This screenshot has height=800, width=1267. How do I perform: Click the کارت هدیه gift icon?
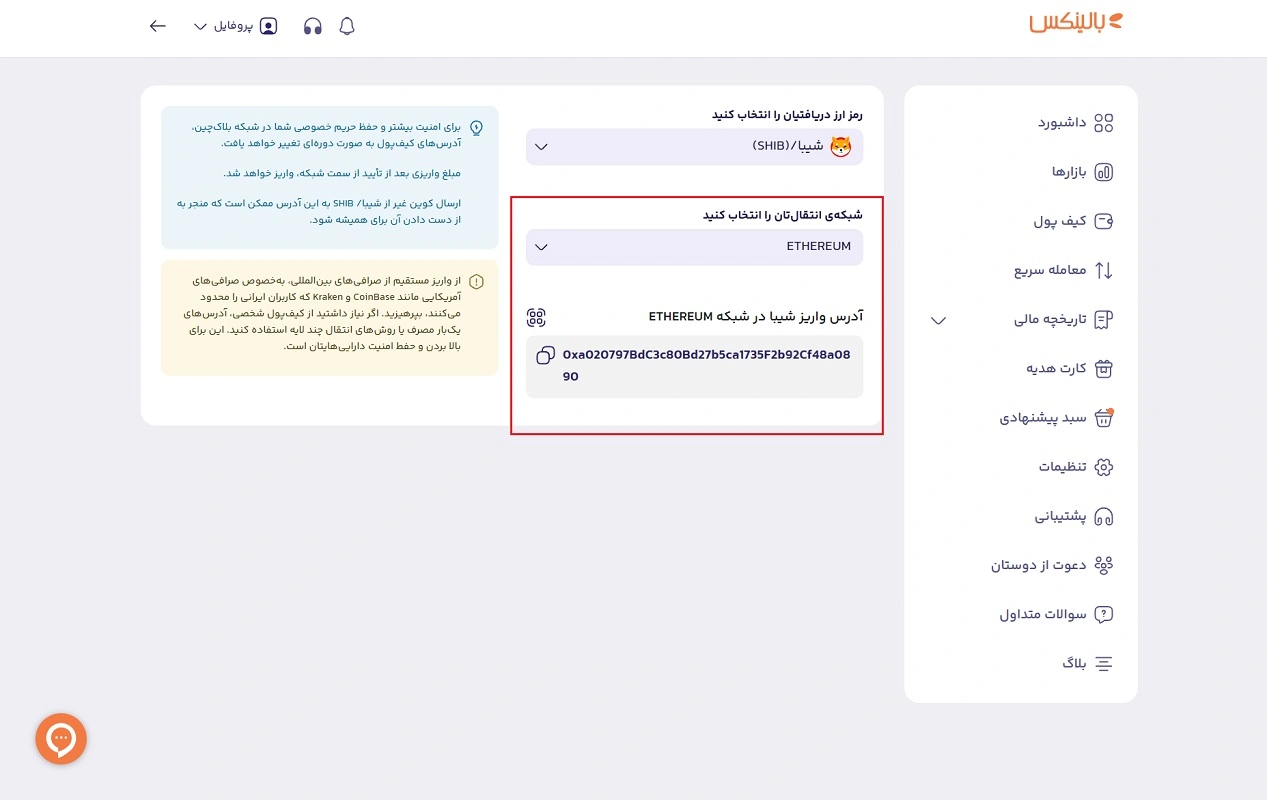[x=1103, y=369]
